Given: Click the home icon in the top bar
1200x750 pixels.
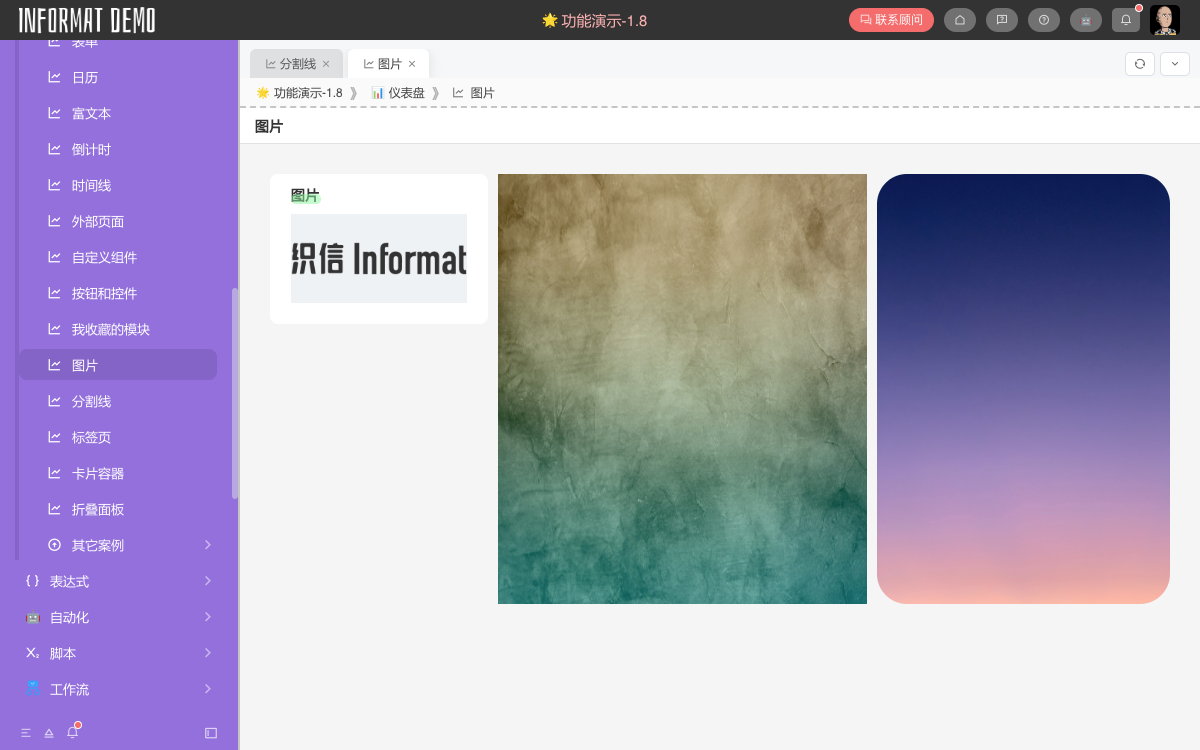Looking at the screenshot, I should (x=960, y=20).
